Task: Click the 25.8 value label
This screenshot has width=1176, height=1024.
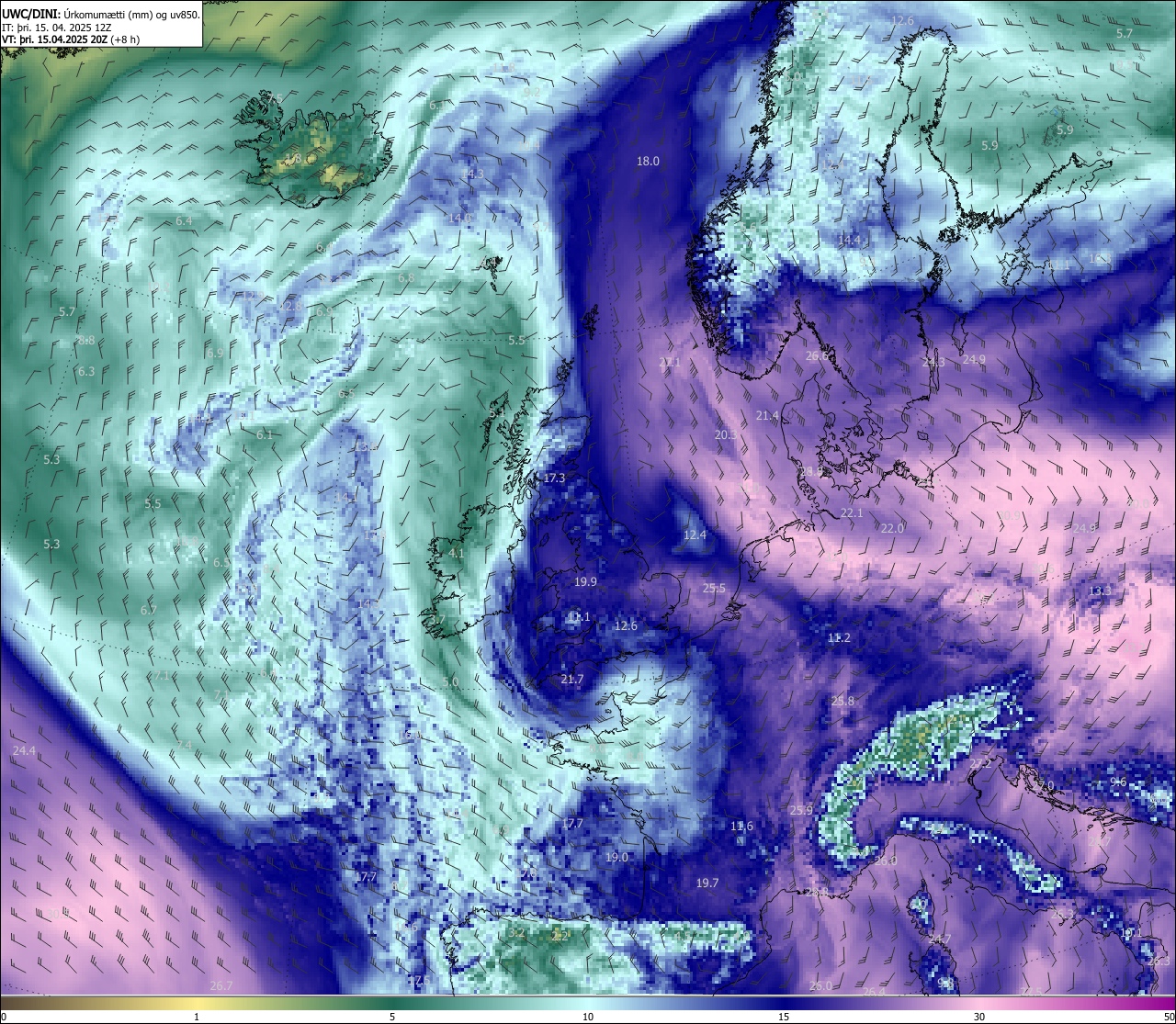Action: (x=842, y=701)
